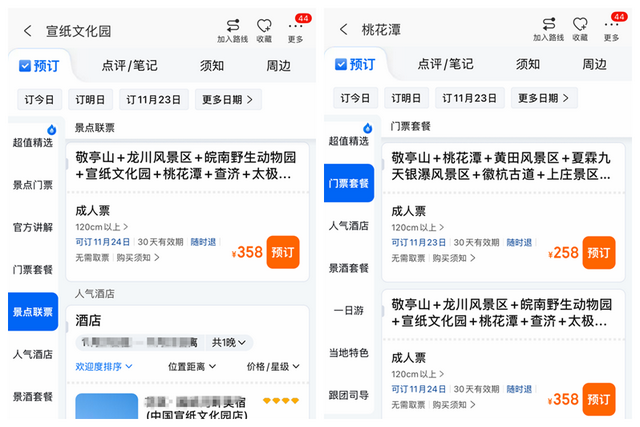Choose 订明日 on 桃花潭 page
The height and width of the screenshot is (427, 640).
(406, 98)
